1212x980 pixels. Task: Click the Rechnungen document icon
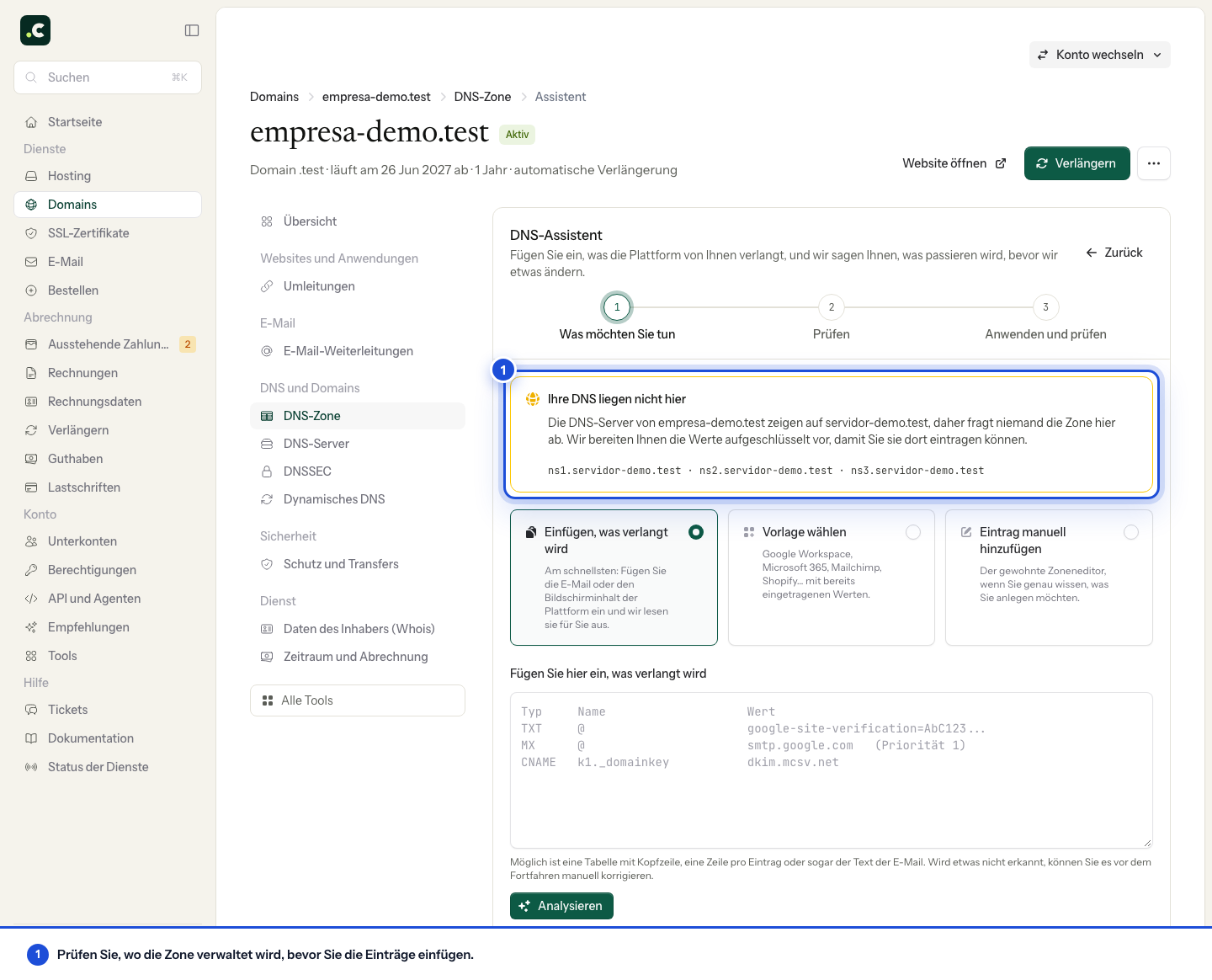31,373
